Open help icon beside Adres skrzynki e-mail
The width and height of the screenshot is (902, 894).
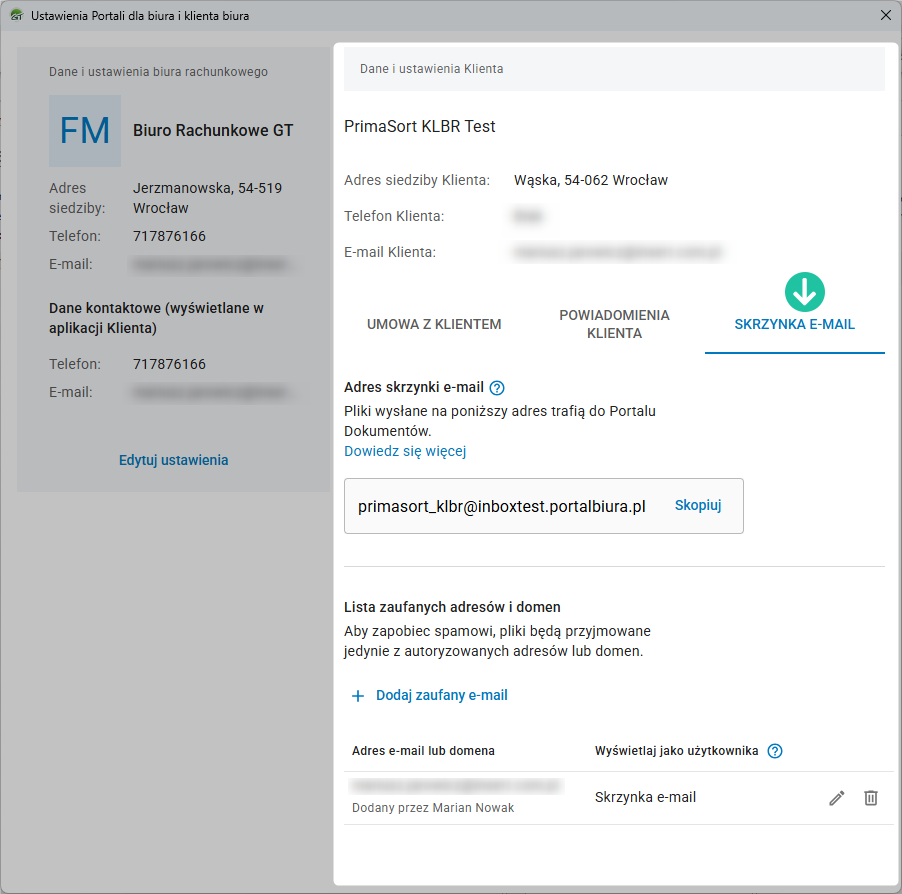[497, 388]
